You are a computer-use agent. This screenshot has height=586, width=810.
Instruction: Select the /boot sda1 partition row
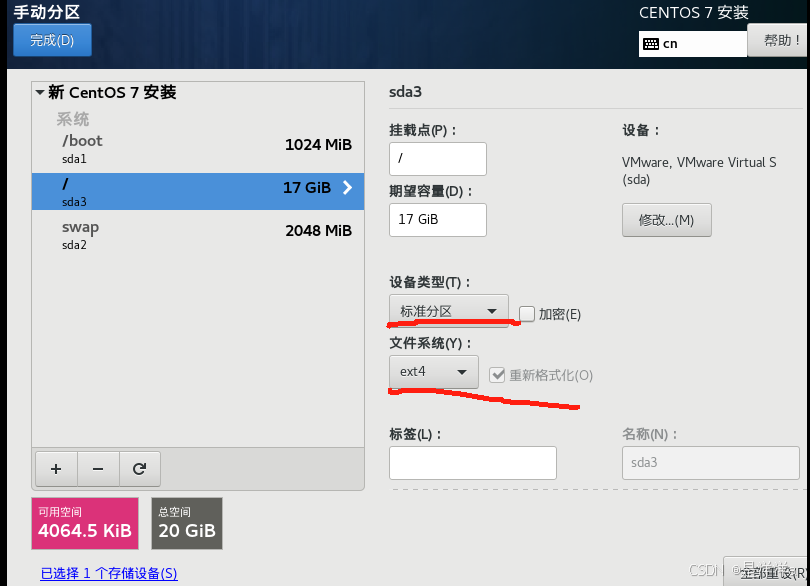click(x=198, y=149)
